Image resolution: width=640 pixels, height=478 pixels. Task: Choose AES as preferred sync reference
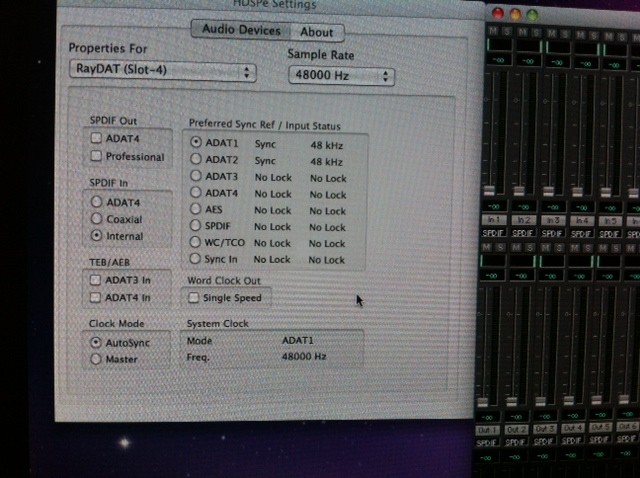point(196,209)
